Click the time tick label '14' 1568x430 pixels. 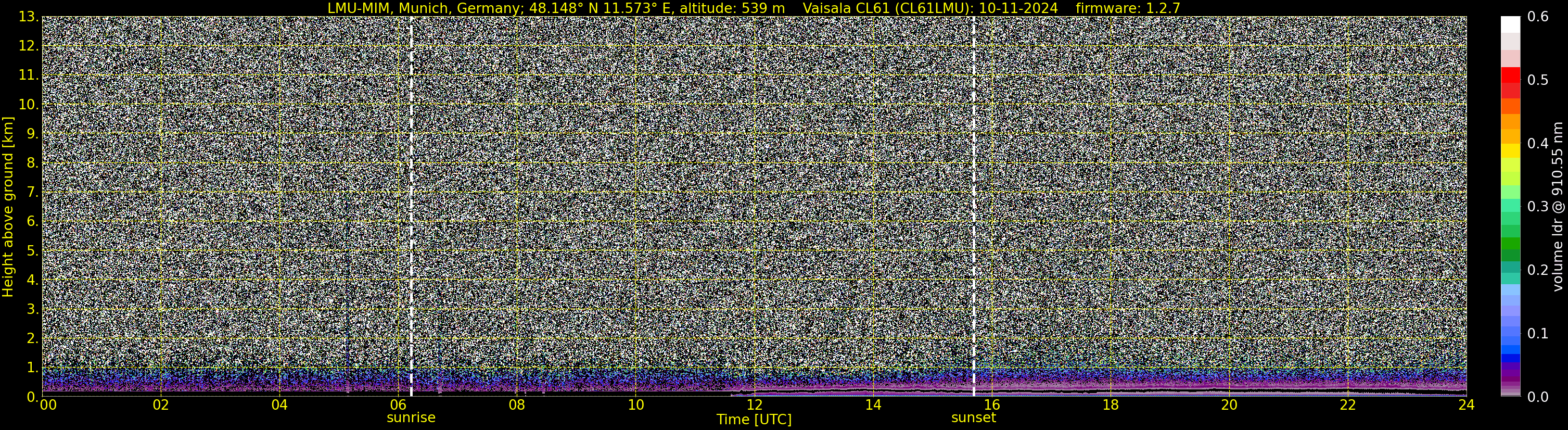[873, 406]
